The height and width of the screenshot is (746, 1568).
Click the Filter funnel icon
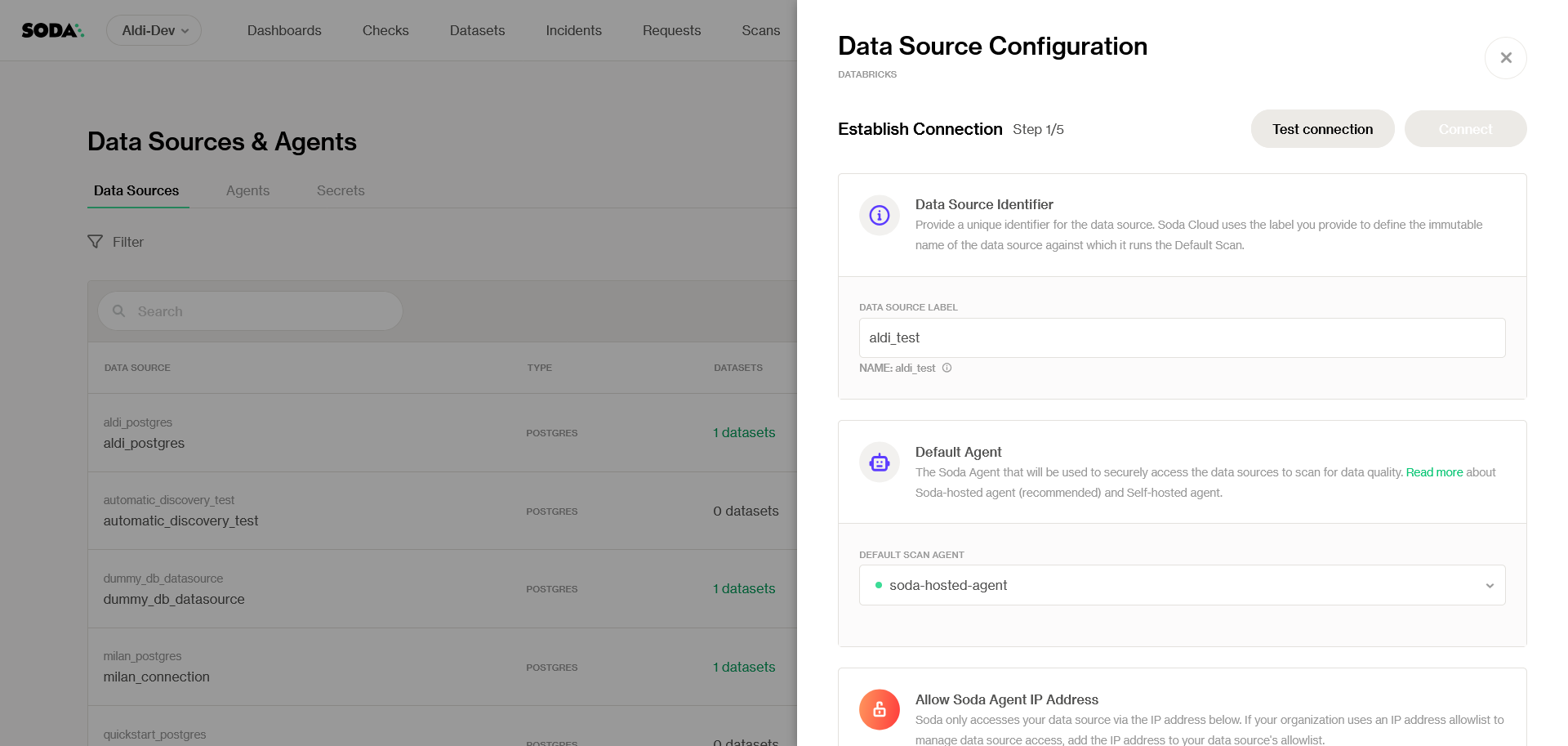(96, 242)
